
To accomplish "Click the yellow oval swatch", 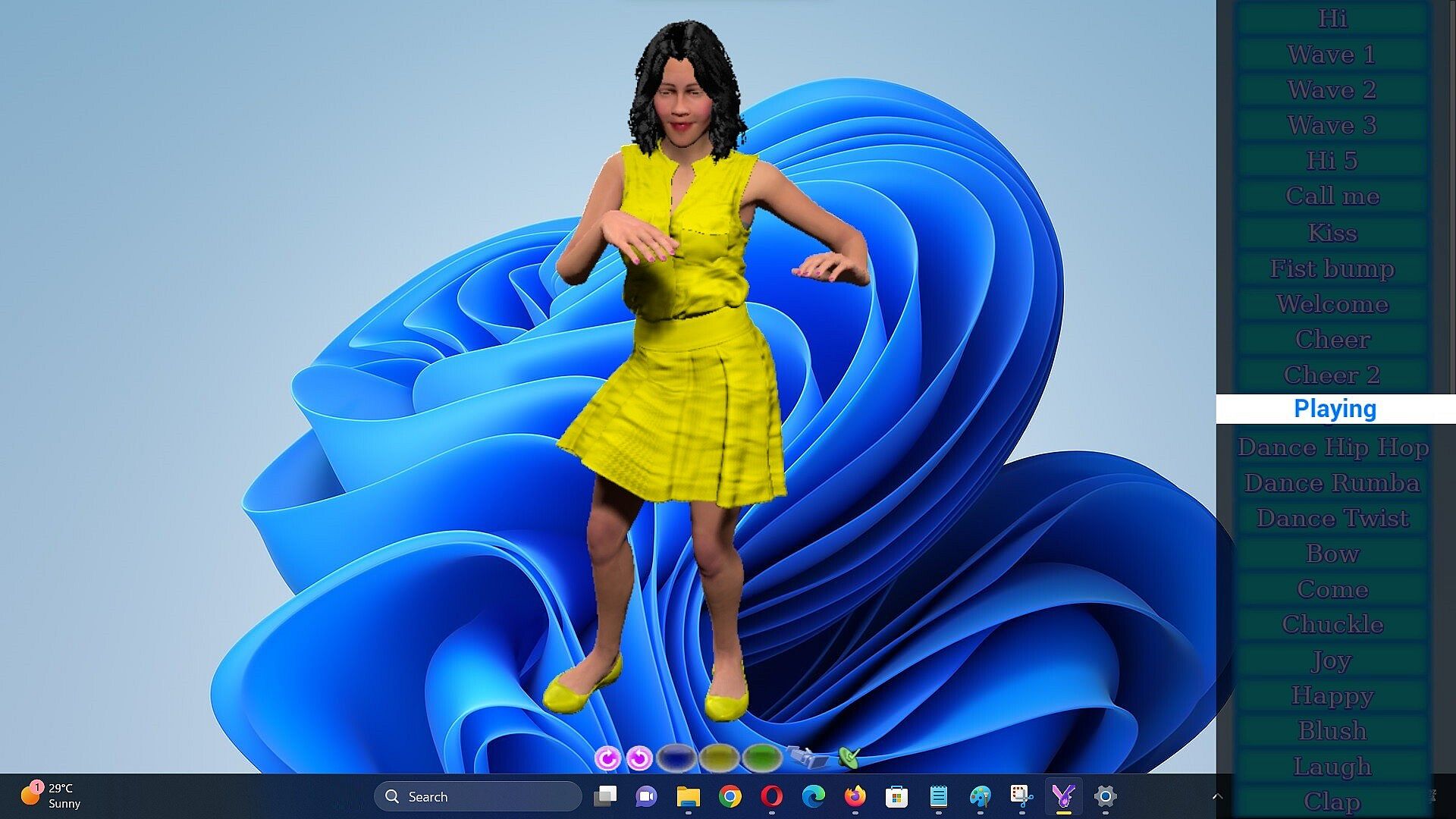I will tap(719, 757).
